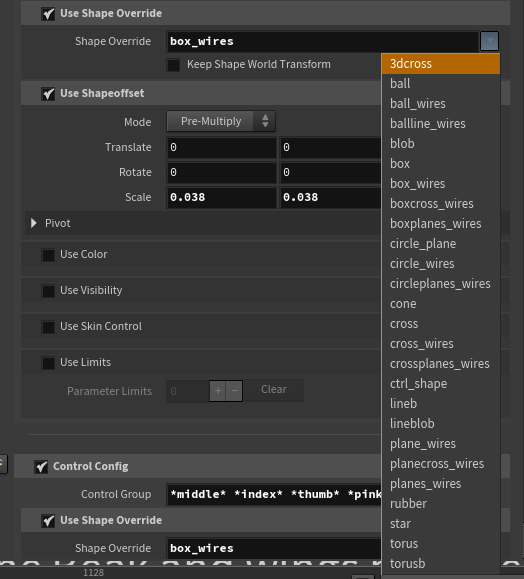Click the plus button of Parameter Limits
Screen dimensions: 524x579
(218, 391)
